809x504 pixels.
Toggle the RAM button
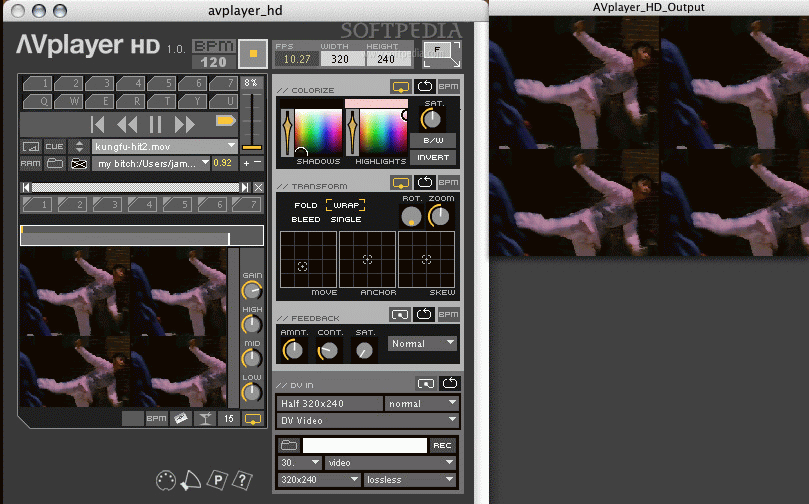(x=30, y=164)
